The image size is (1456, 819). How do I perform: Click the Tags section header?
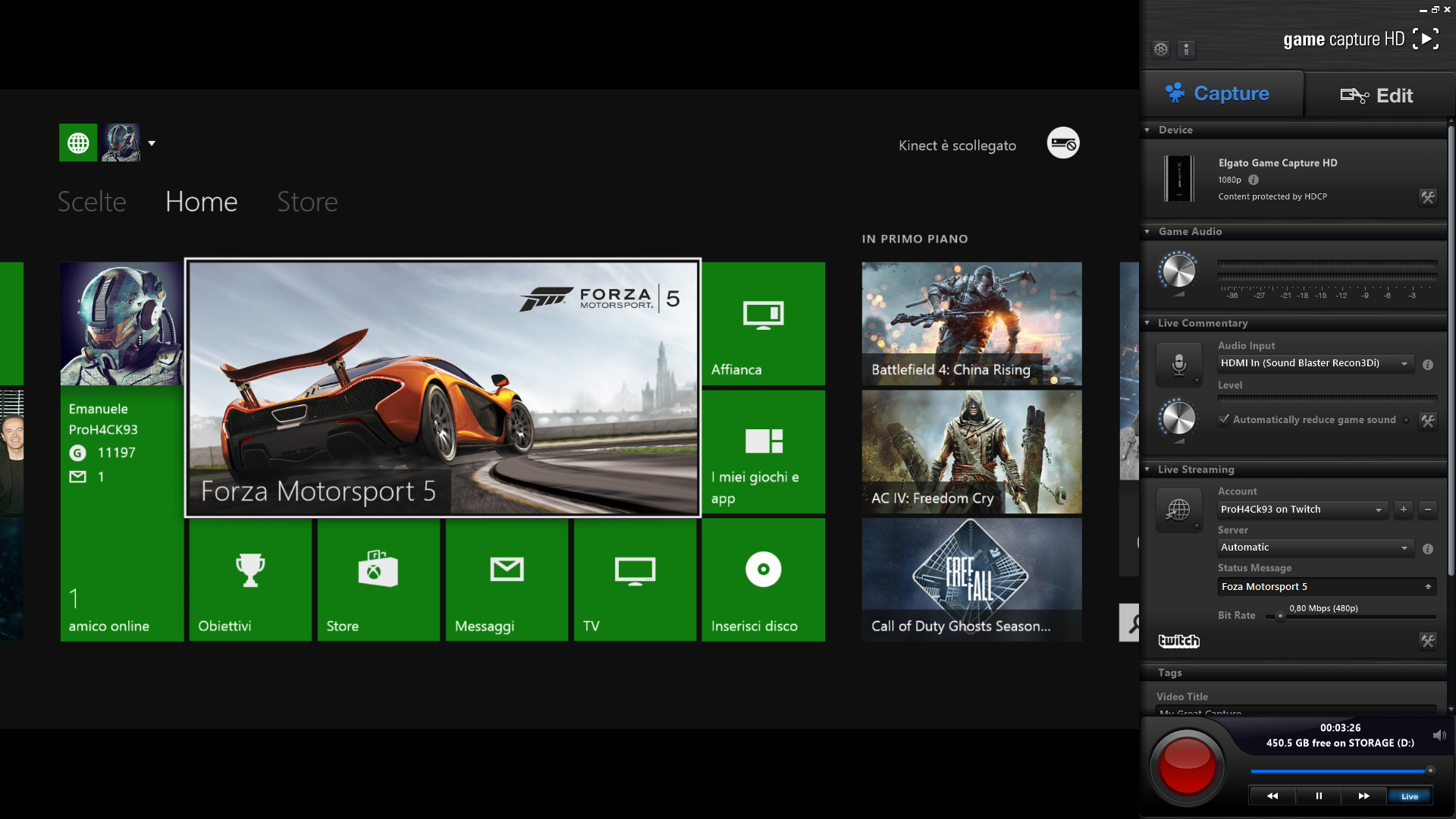tap(1293, 673)
